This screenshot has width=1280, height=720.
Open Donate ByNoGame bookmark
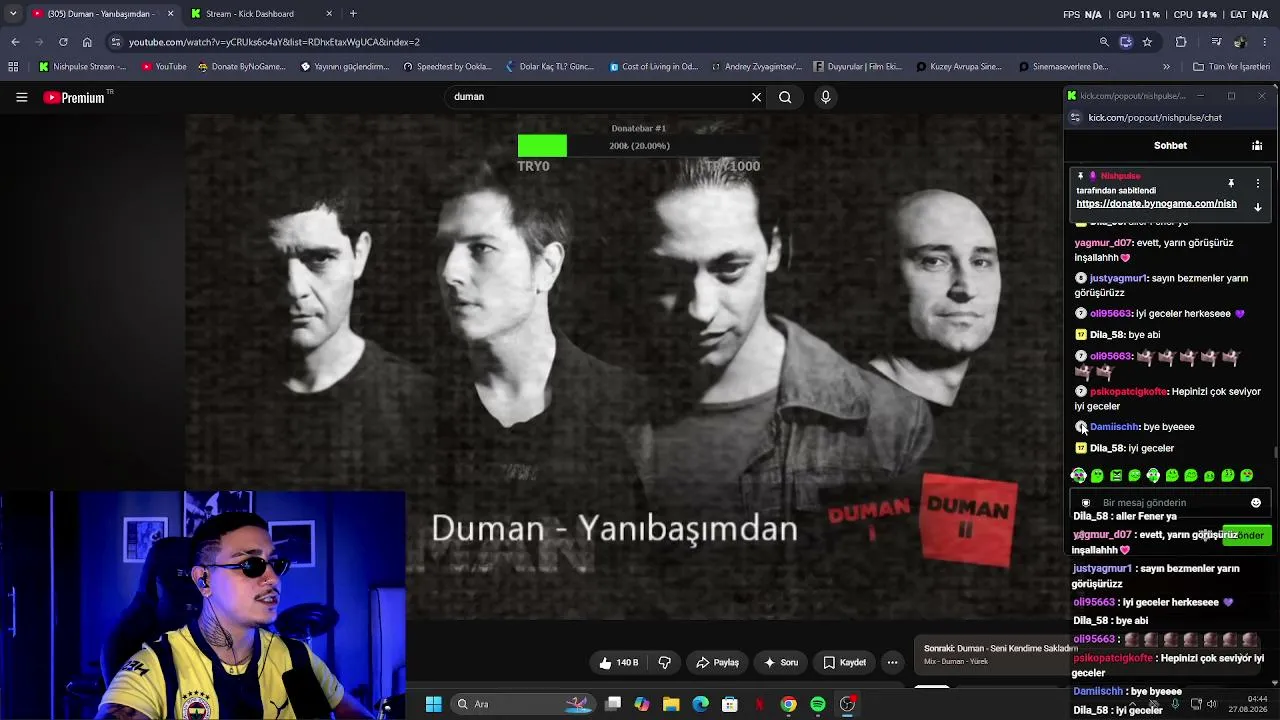241,67
